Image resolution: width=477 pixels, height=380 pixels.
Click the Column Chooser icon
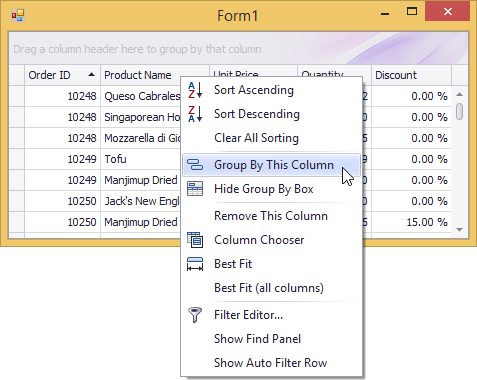pyautogui.click(x=195, y=240)
